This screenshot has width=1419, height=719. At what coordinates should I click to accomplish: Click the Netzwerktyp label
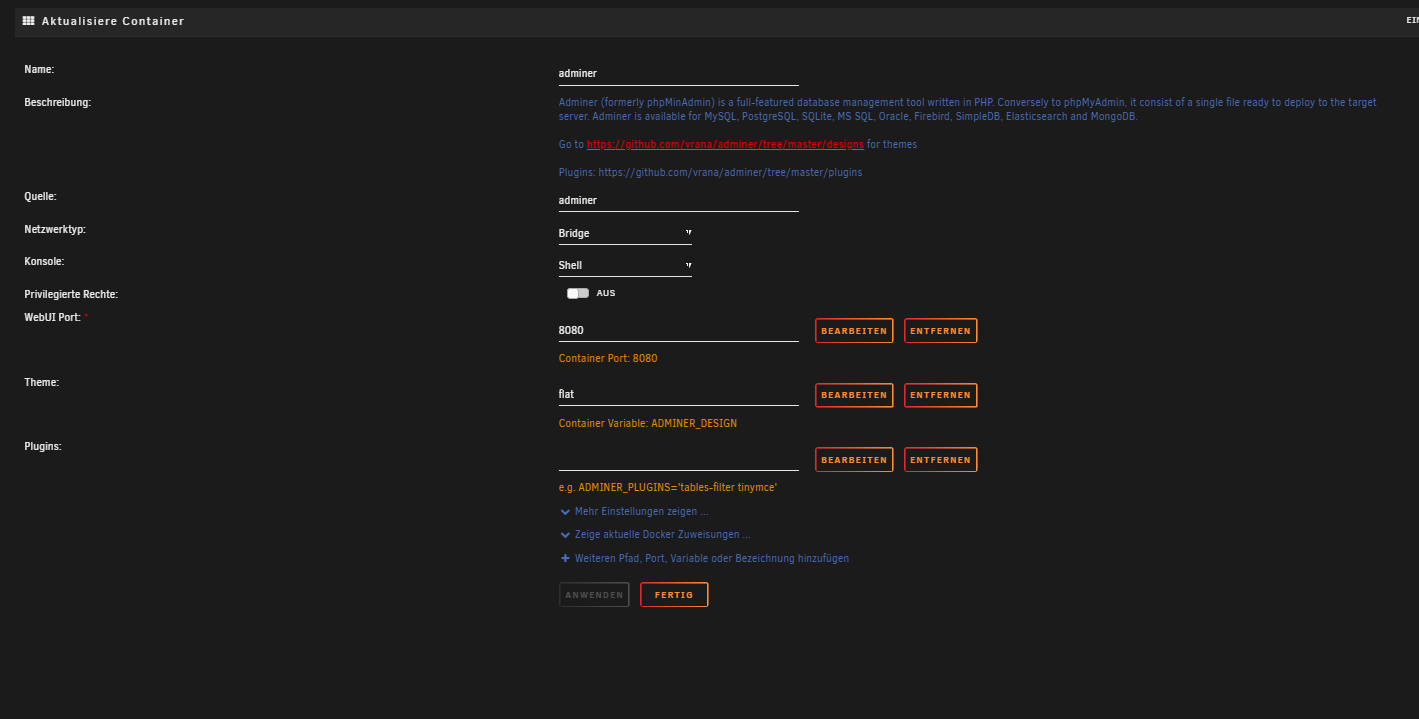(55, 229)
